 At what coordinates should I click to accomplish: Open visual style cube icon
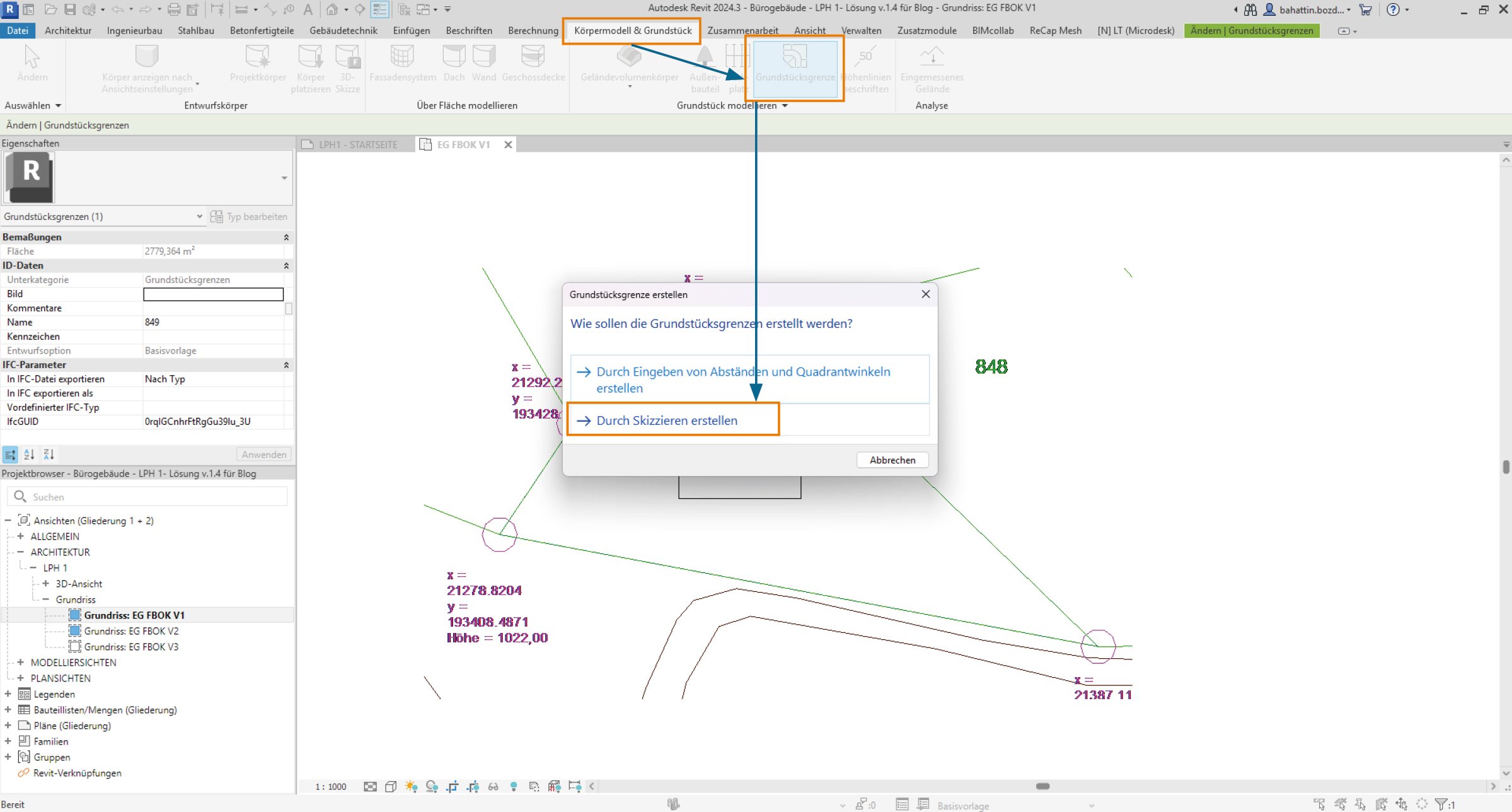pos(391,786)
